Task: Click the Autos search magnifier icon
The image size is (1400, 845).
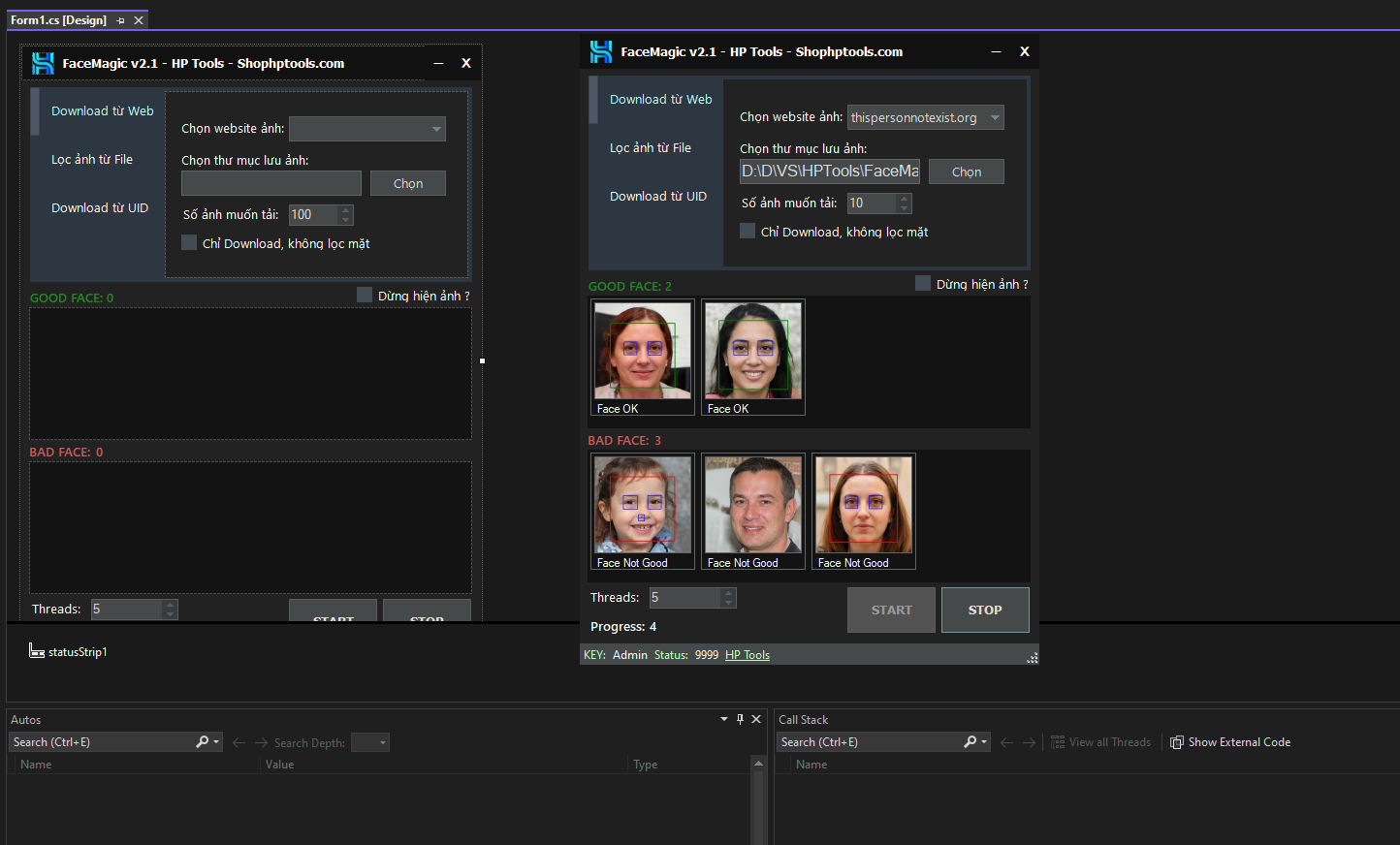Action: [202, 742]
